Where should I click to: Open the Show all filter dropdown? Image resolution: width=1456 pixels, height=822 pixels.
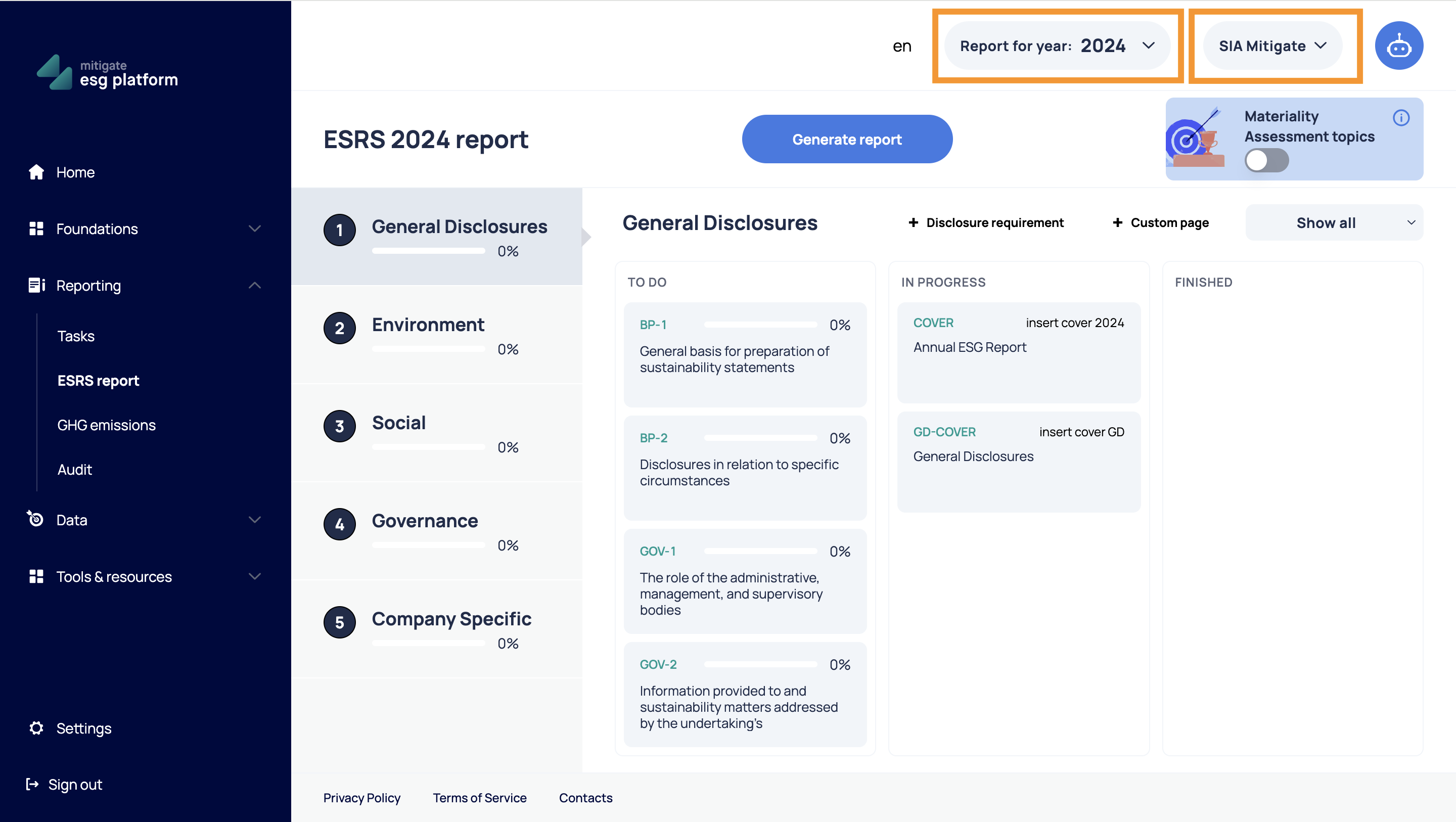pyautogui.click(x=1334, y=223)
